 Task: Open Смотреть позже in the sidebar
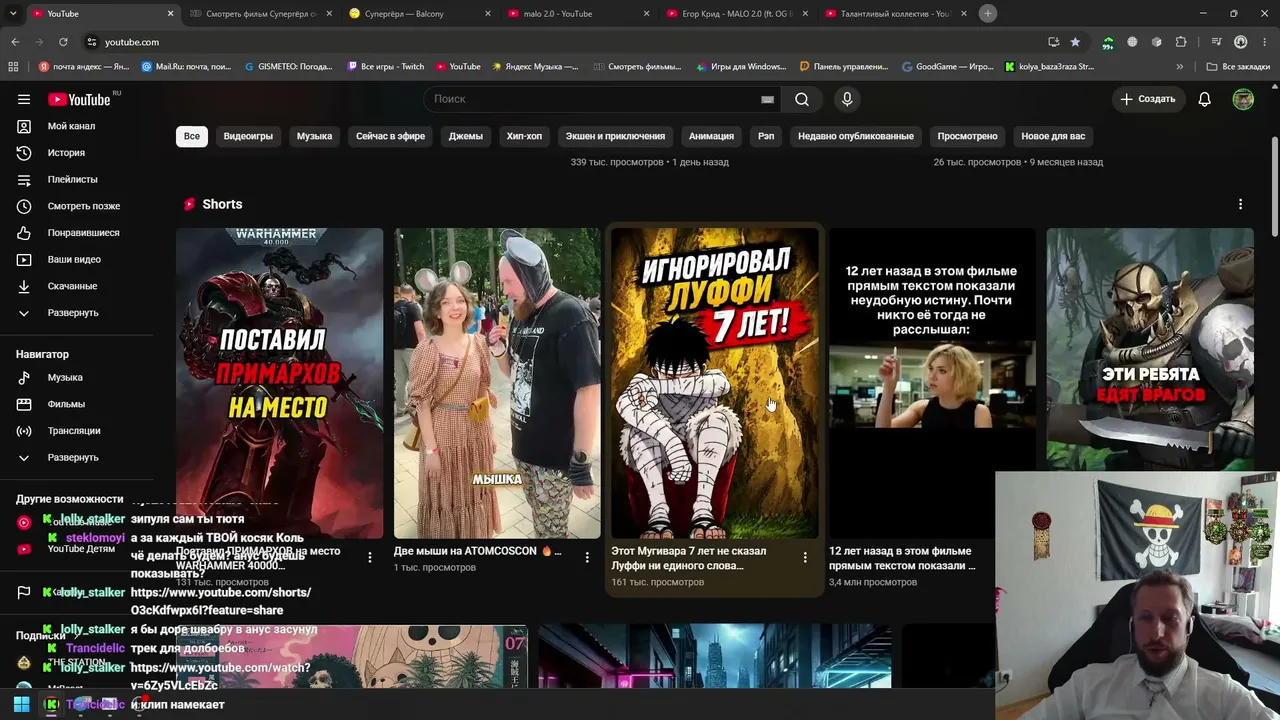coord(83,206)
